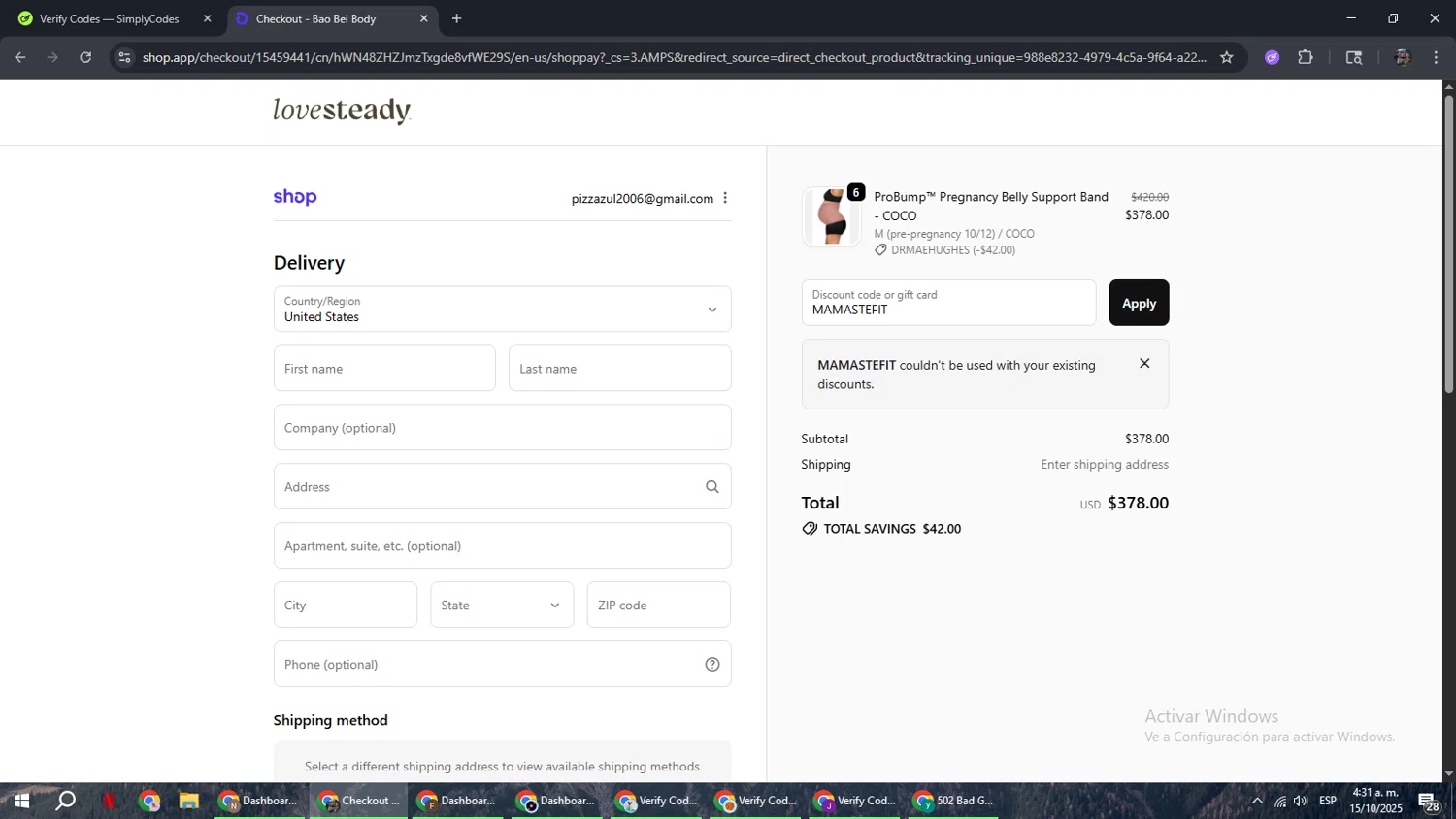Click the address search magnifier icon
Screen dimensions: 1456x819
[712, 487]
